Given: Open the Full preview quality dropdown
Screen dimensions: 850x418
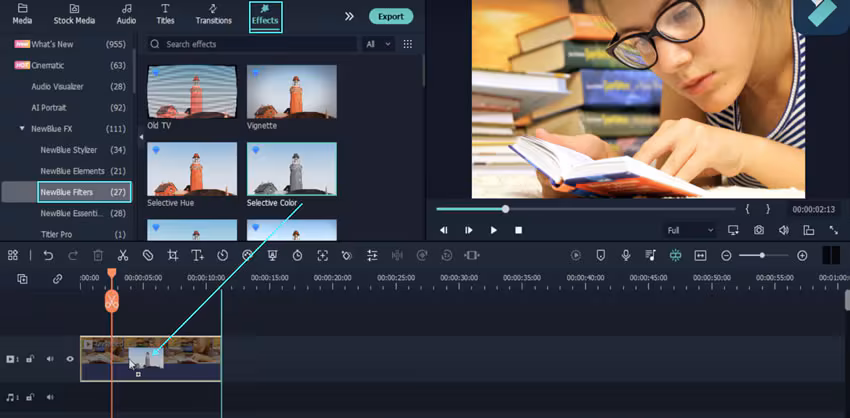Looking at the screenshot, I should tap(690, 230).
